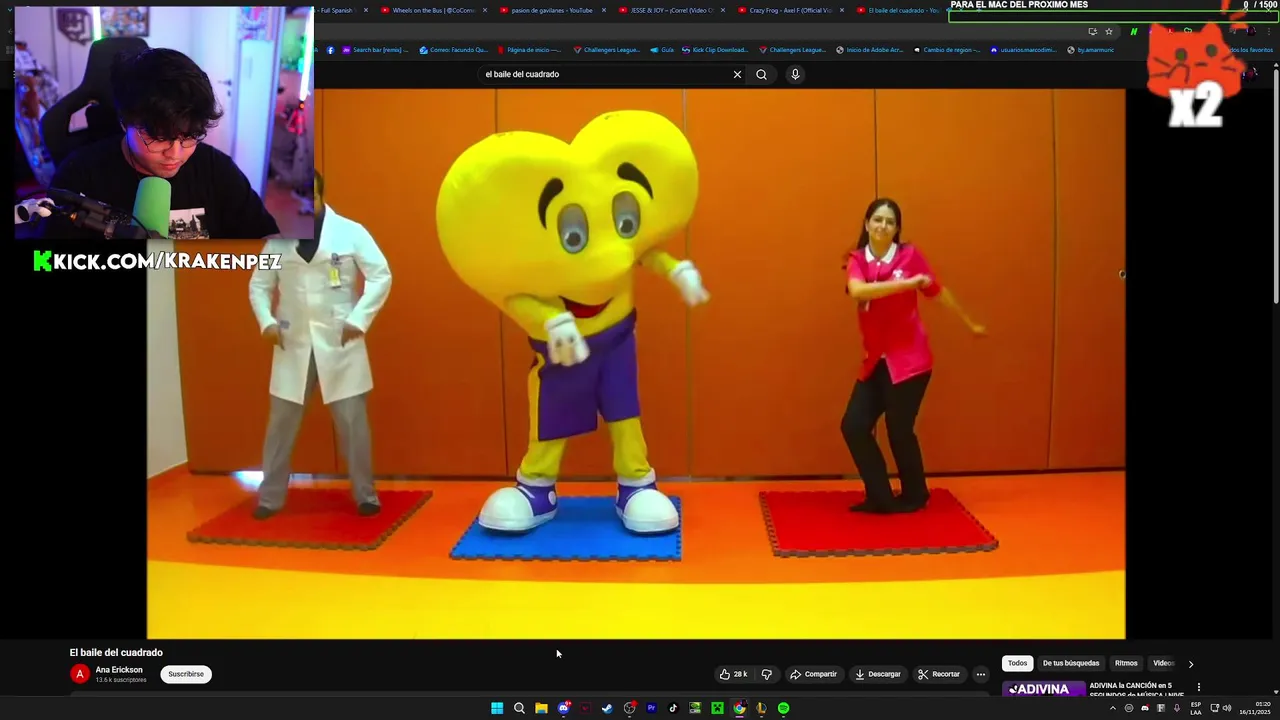Open Ana Erickson channel name link
This screenshot has height=720, width=1280.
click(x=119, y=670)
